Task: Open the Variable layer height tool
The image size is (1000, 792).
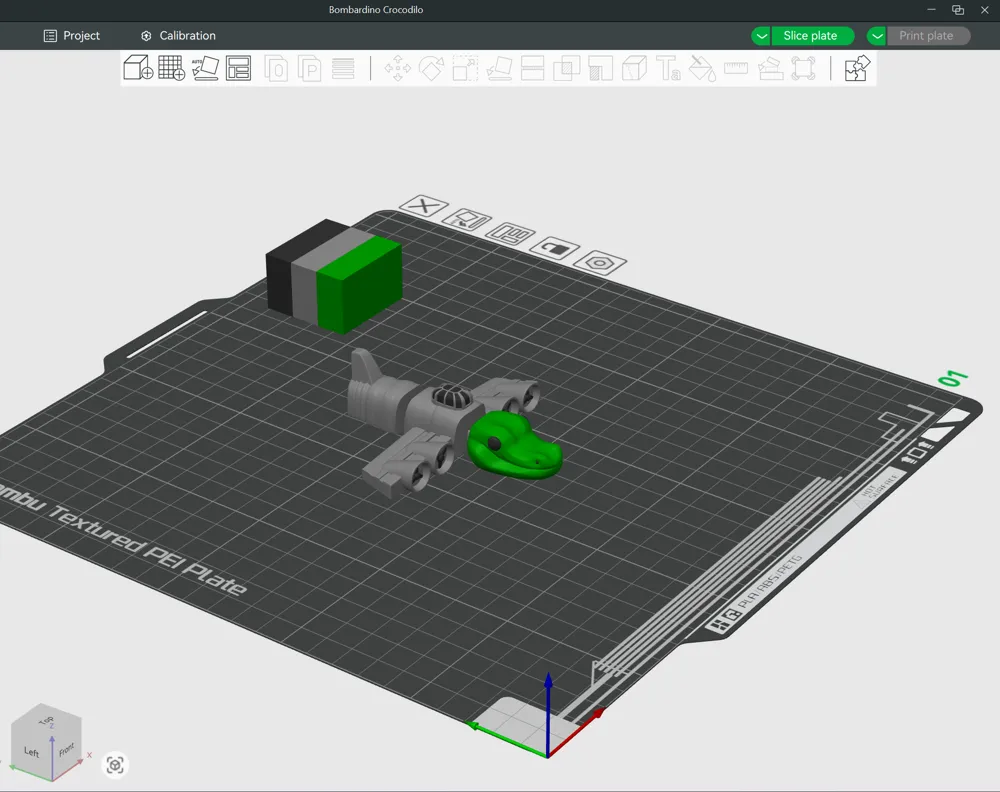Action: tap(343, 68)
